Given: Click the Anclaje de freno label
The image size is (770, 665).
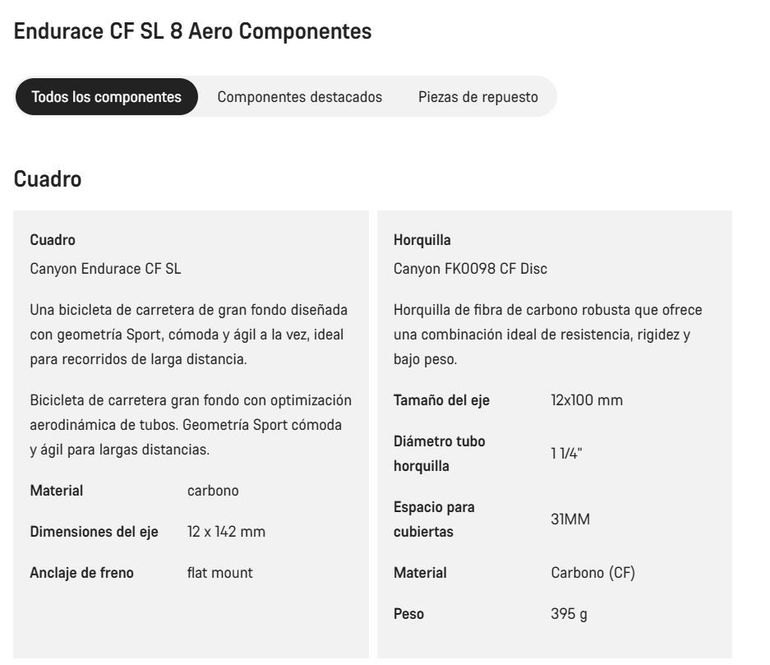Looking at the screenshot, I should click(x=82, y=573).
